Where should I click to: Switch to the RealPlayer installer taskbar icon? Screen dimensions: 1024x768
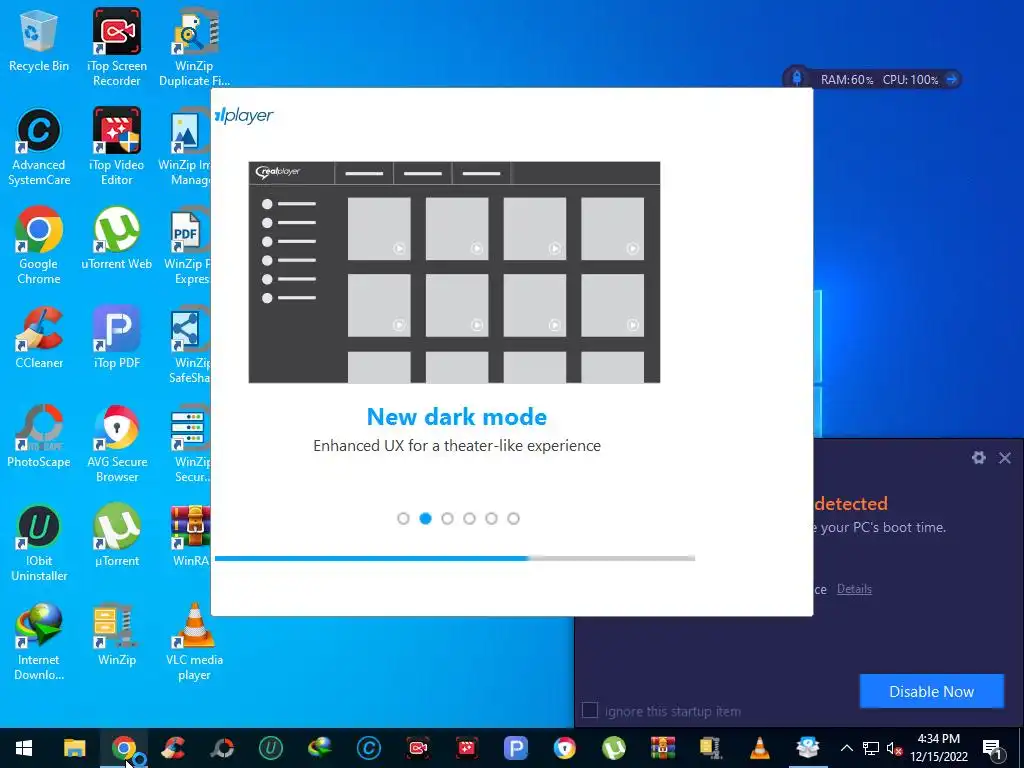click(x=808, y=748)
